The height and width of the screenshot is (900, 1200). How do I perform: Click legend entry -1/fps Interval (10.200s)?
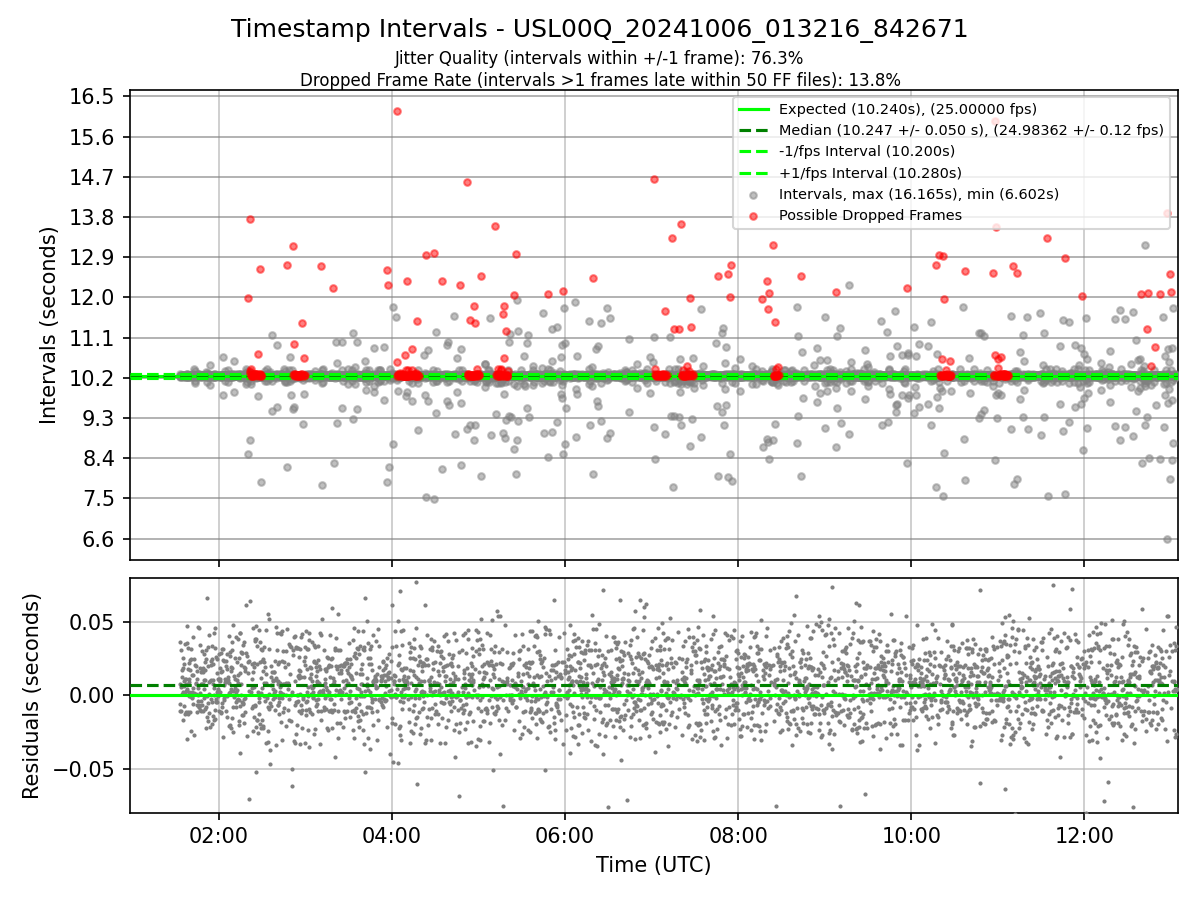[x=869, y=151]
